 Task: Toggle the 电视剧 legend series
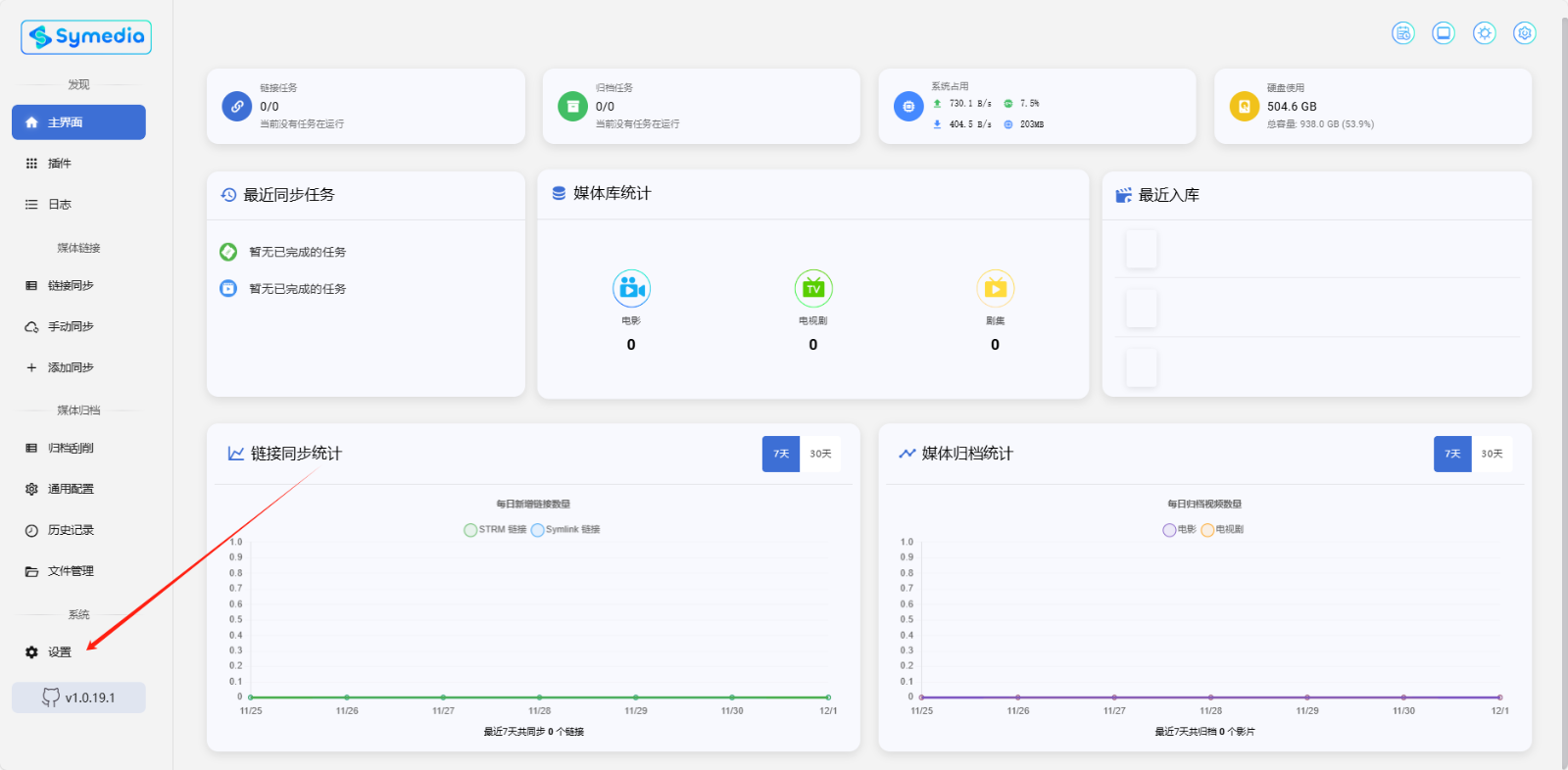[1222, 530]
